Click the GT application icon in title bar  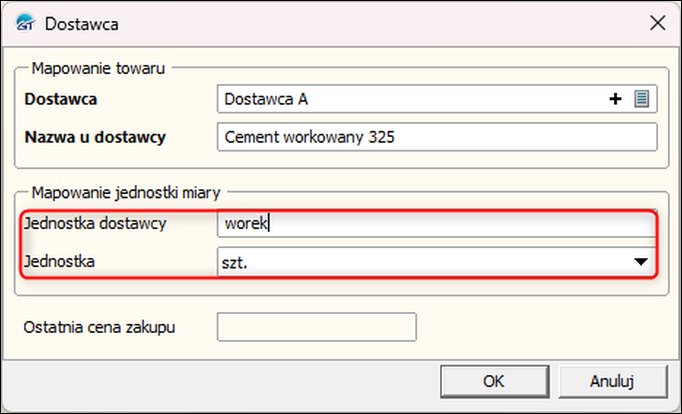(22, 20)
